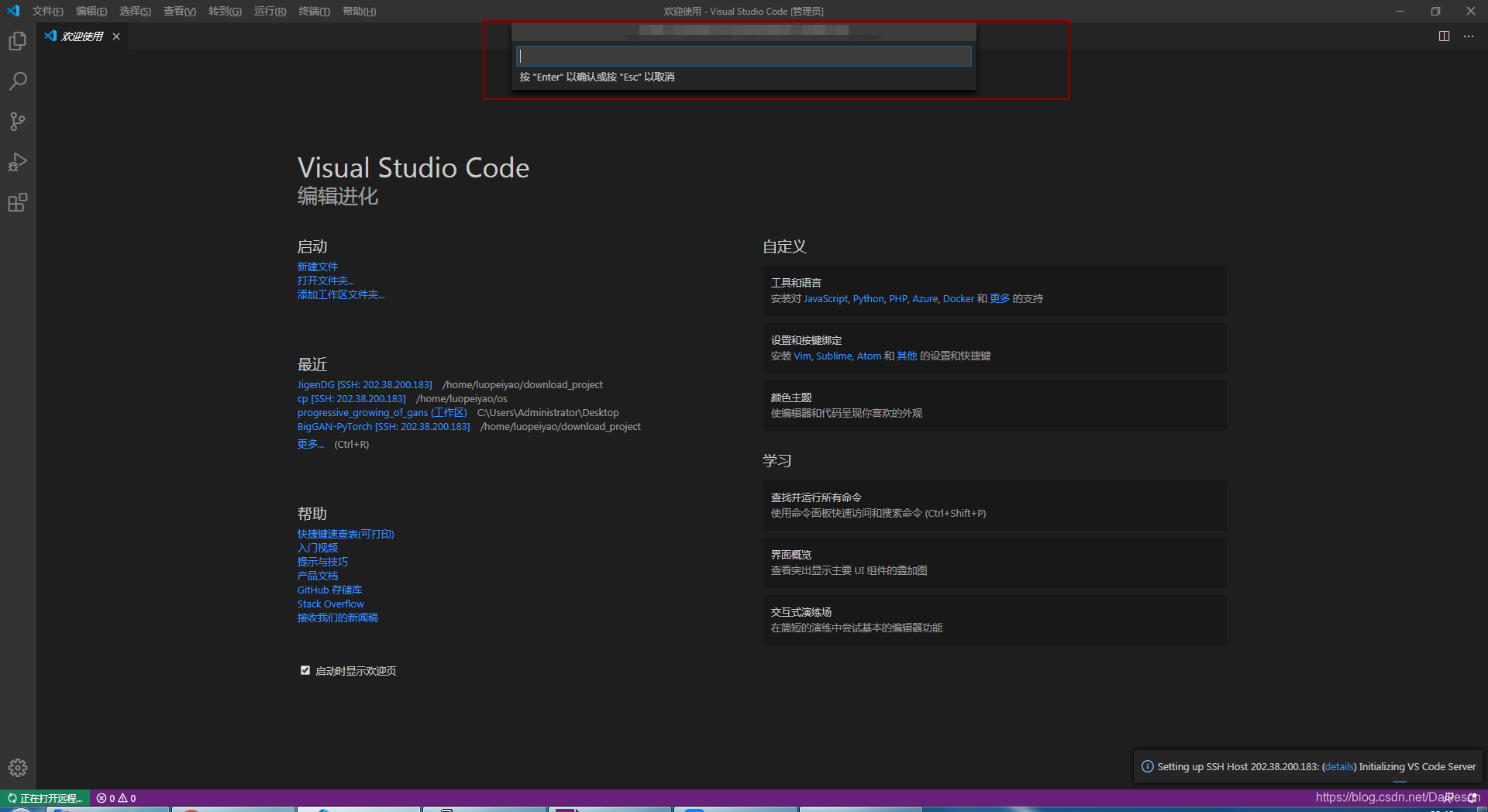
Task: Click the 更多 link under 工具和语言
Action: pos(1000,298)
